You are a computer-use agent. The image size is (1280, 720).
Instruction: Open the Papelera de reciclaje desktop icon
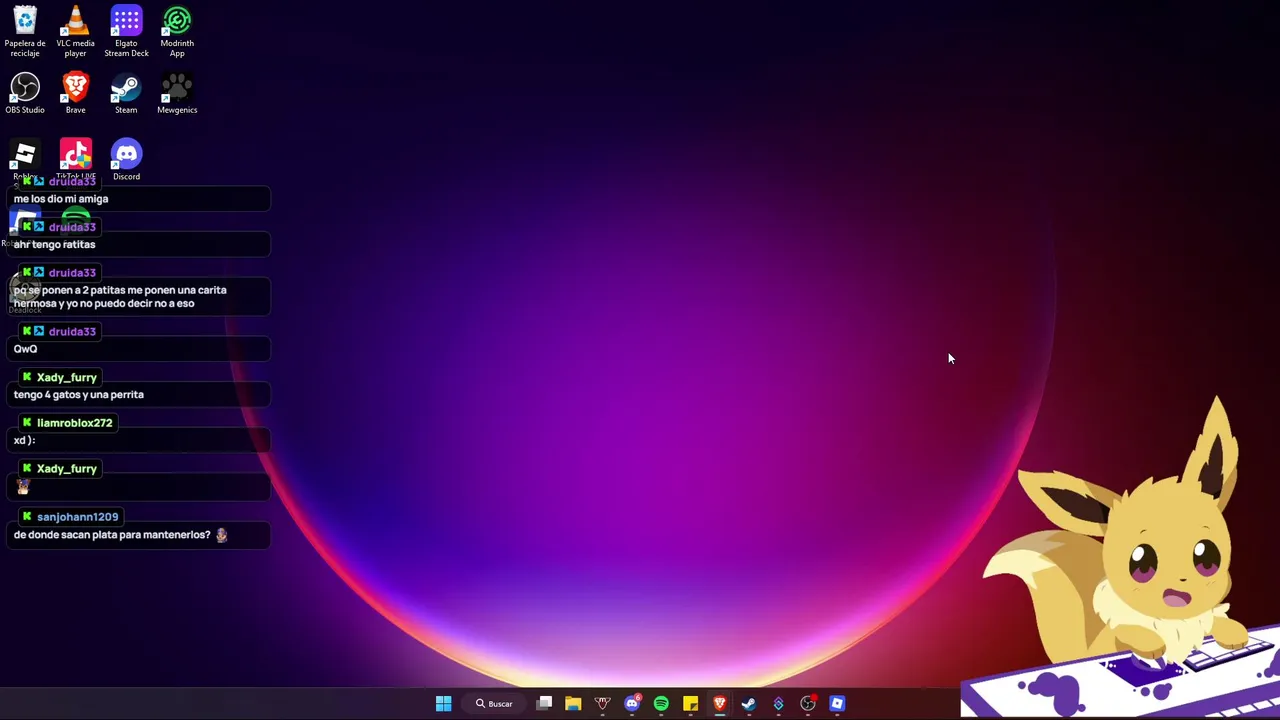coord(25,31)
